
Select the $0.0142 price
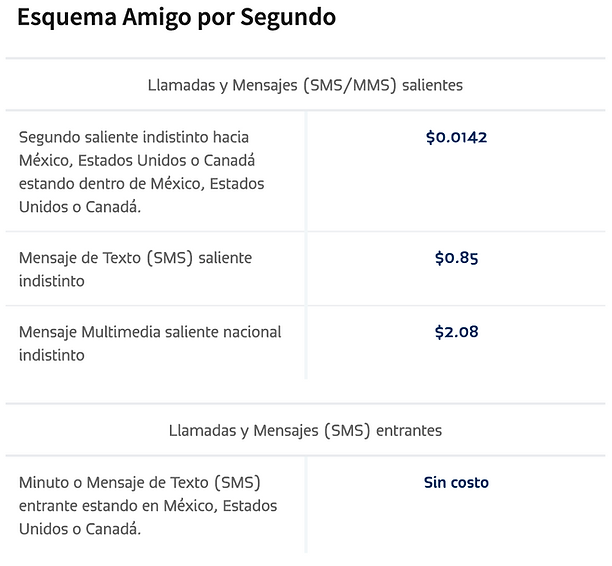[456, 137]
